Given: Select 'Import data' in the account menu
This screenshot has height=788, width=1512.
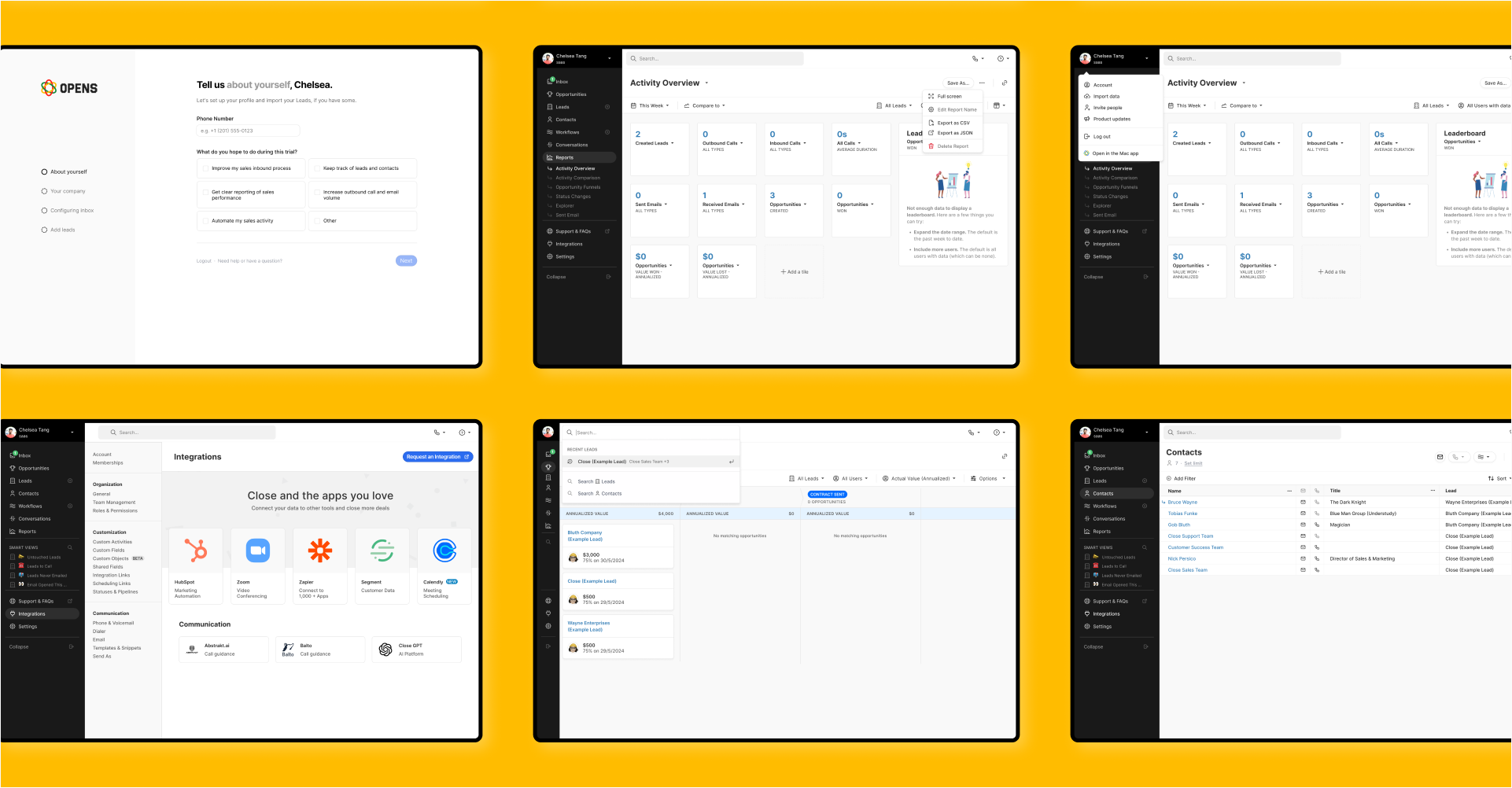Looking at the screenshot, I should (x=1106, y=97).
